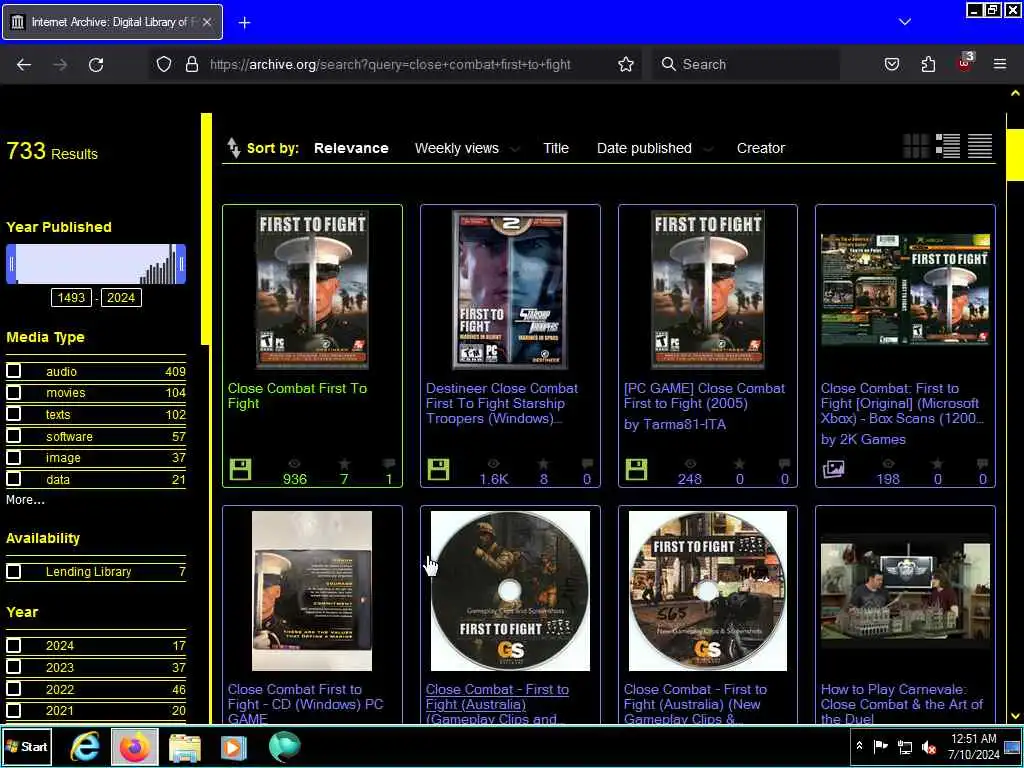Viewport: 1024px width, 768px height.
Task: Check the texts media type filter
Action: click(x=14, y=414)
